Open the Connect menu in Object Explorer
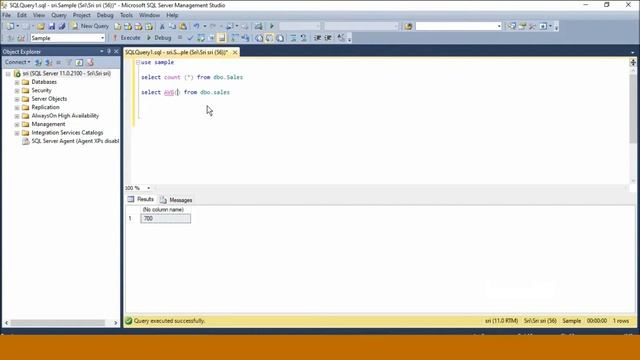This screenshot has width=640, height=360. (18, 62)
